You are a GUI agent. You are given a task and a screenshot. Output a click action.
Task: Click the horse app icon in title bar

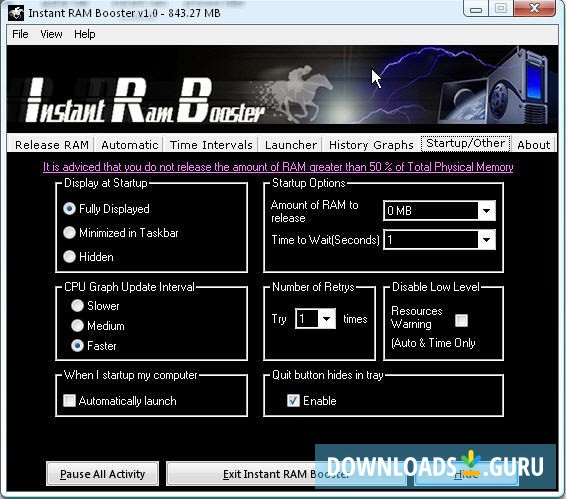click(16, 13)
